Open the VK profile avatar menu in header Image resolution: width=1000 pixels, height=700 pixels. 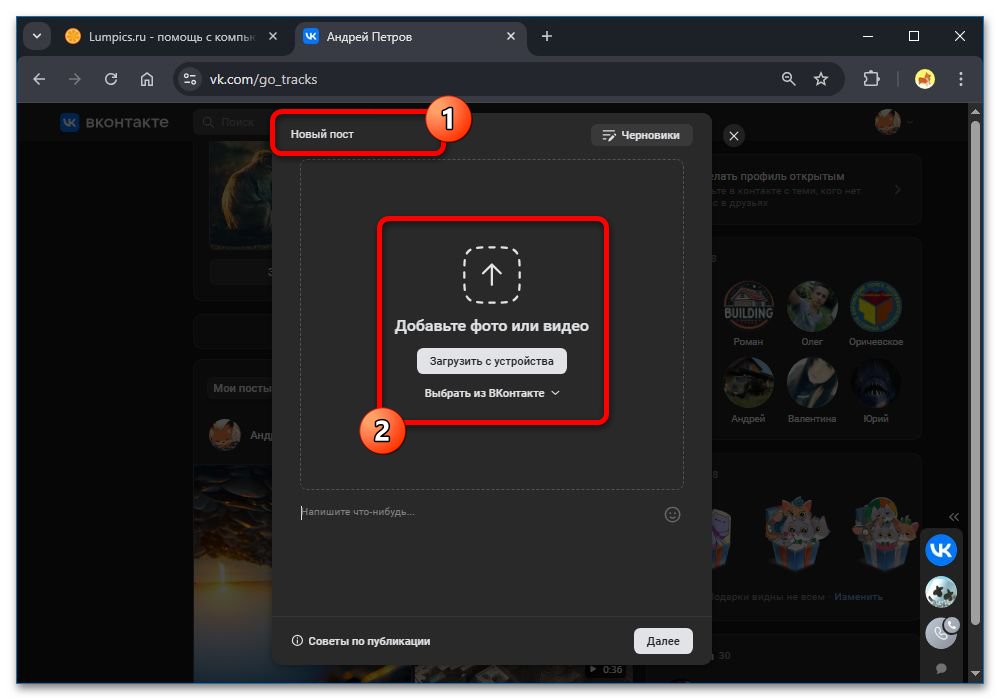(892, 121)
